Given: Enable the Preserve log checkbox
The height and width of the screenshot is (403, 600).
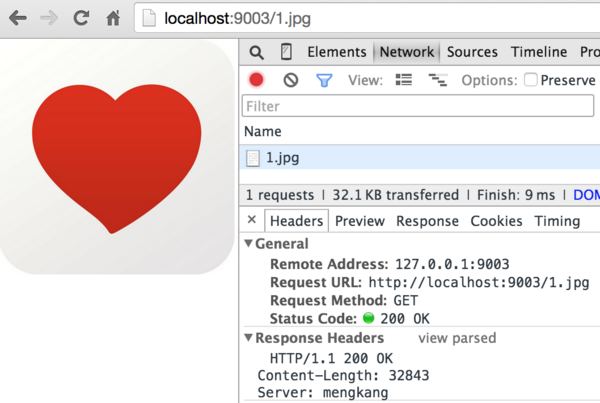Looking at the screenshot, I should click(x=531, y=80).
